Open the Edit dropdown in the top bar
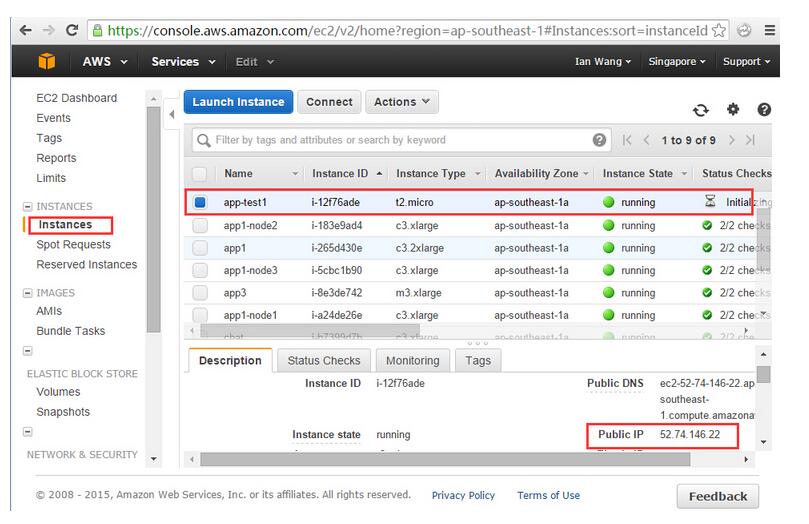This screenshot has height=524, width=809. pos(254,62)
